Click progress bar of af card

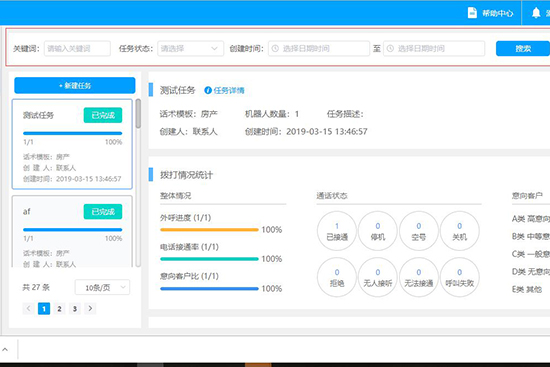73,230
